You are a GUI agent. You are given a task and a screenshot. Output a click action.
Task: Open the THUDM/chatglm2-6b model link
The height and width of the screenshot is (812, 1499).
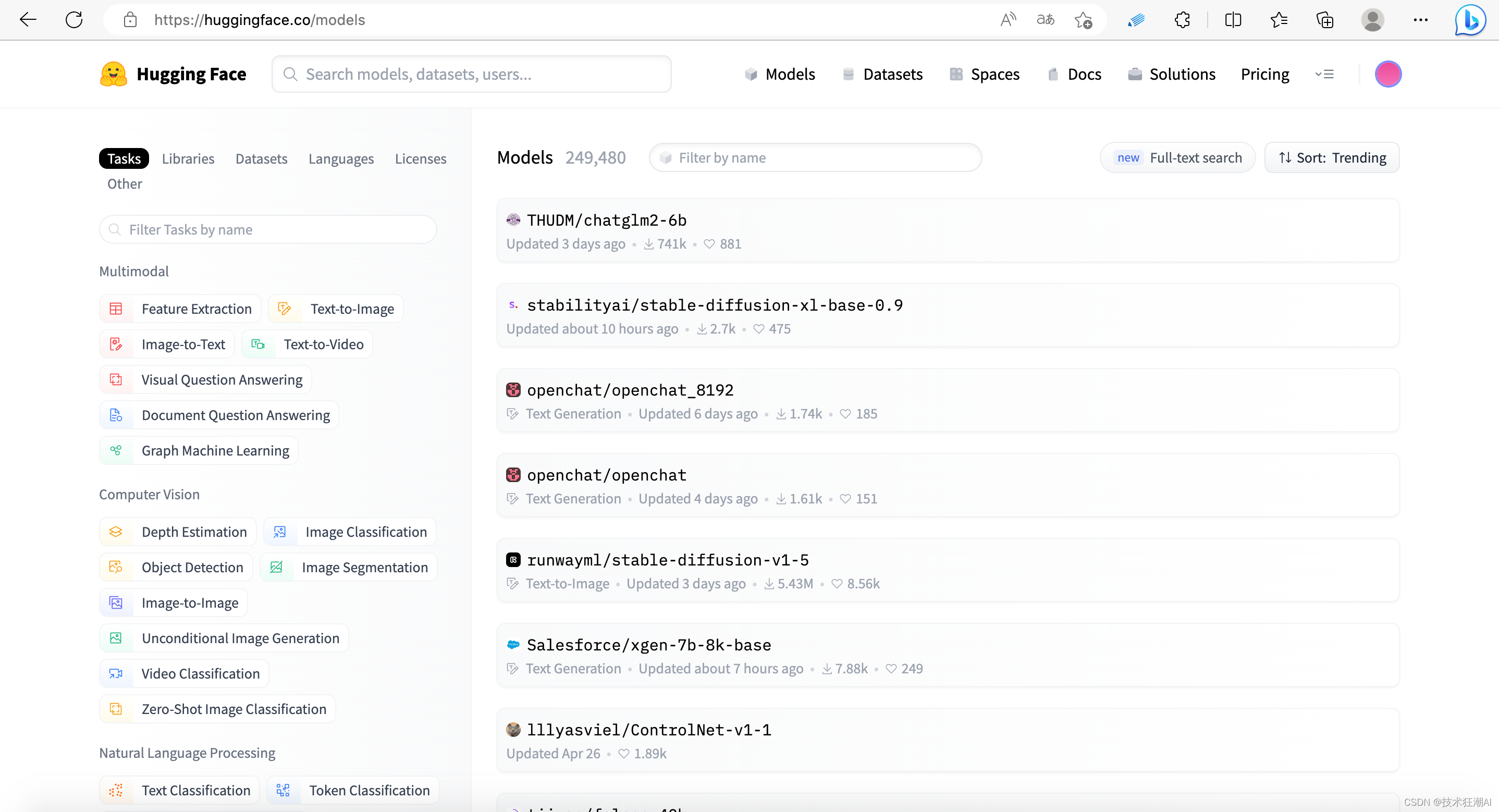(x=606, y=220)
